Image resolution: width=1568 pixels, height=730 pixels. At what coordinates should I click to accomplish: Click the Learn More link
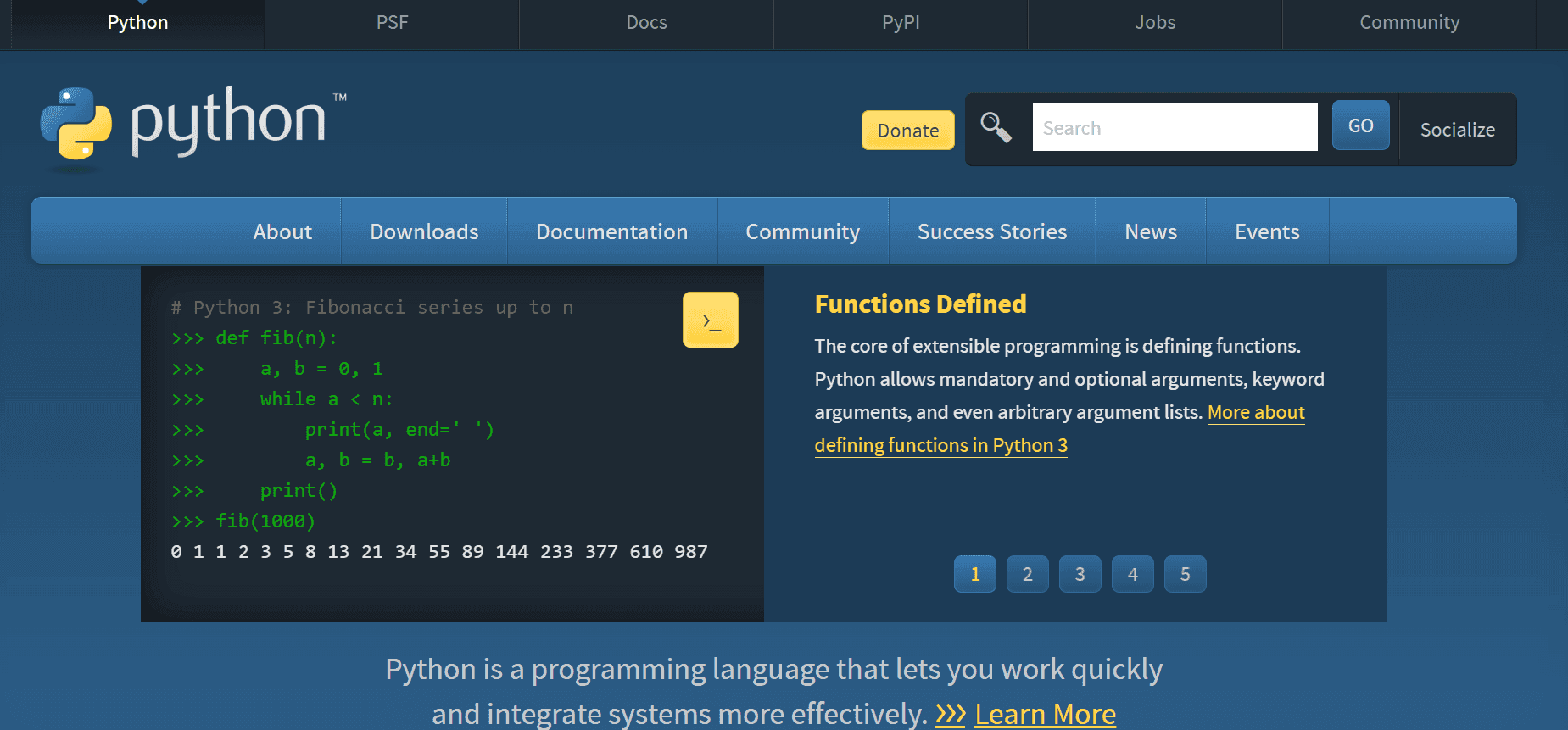[x=1045, y=714]
